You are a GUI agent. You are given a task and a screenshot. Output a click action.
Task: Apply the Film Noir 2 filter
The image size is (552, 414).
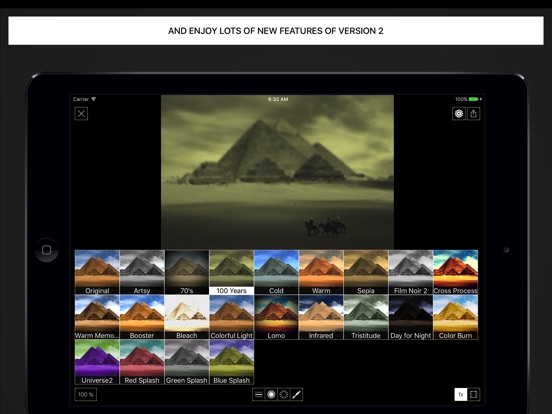[x=410, y=272]
